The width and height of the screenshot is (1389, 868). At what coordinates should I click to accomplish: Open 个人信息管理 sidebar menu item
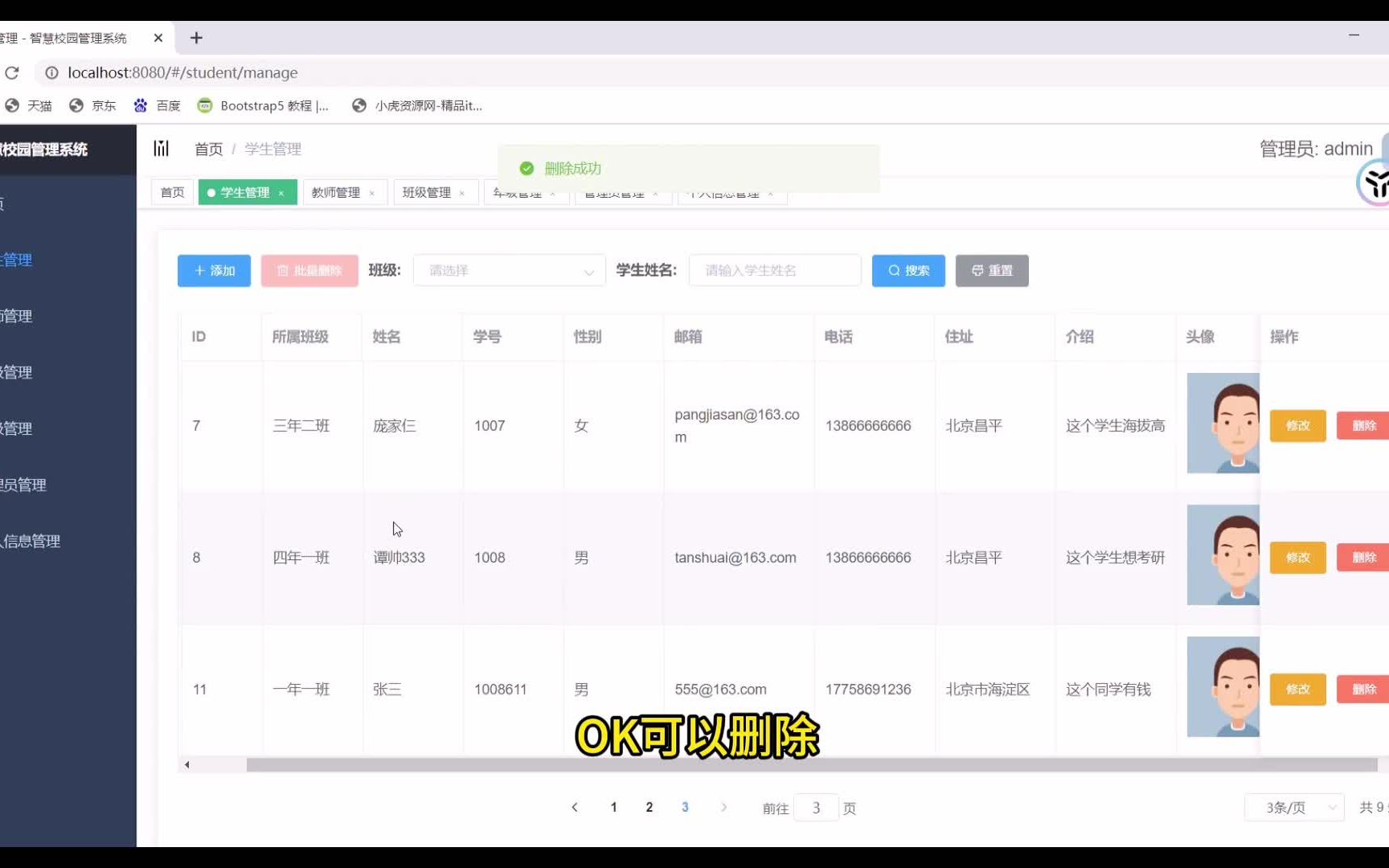coord(68,541)
